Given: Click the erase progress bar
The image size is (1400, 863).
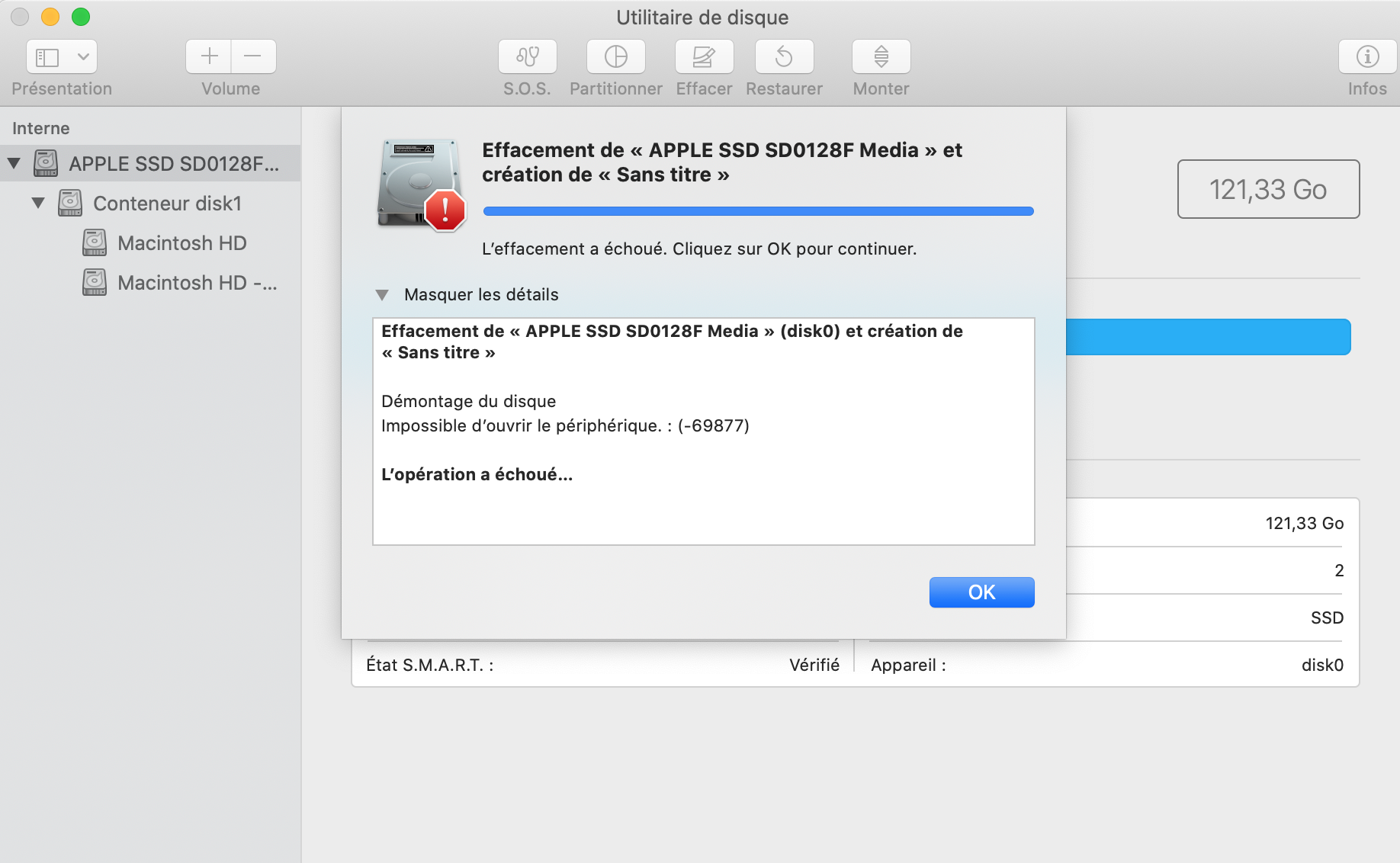Looking at the screenshot, I should (759, 211).
